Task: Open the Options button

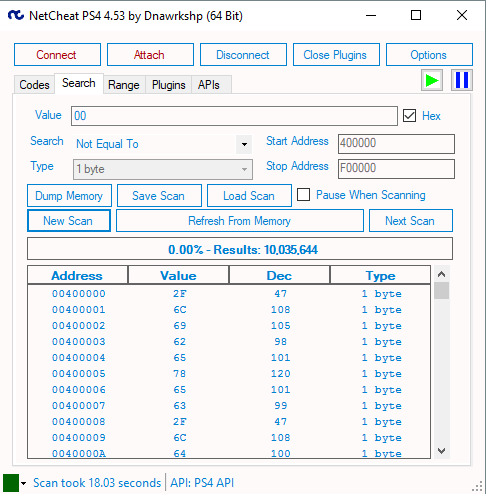Action: tap(429, 55)
